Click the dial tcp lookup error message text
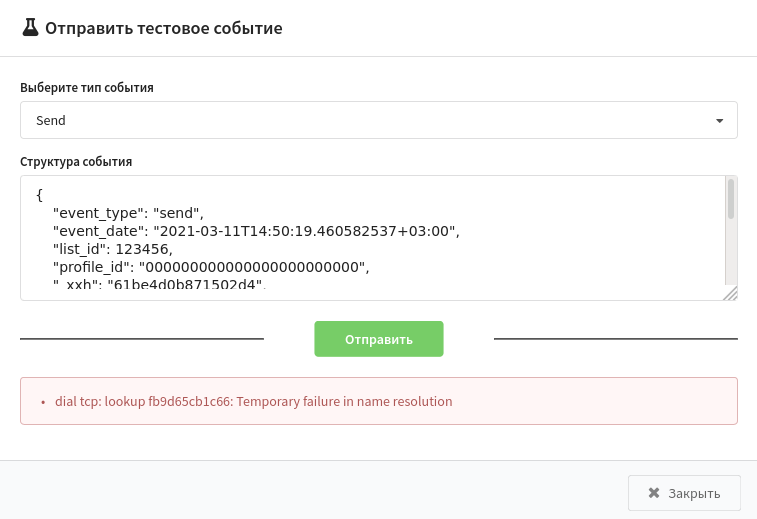The height and width of the screenshot is (519, 757). tap(253, 401)
